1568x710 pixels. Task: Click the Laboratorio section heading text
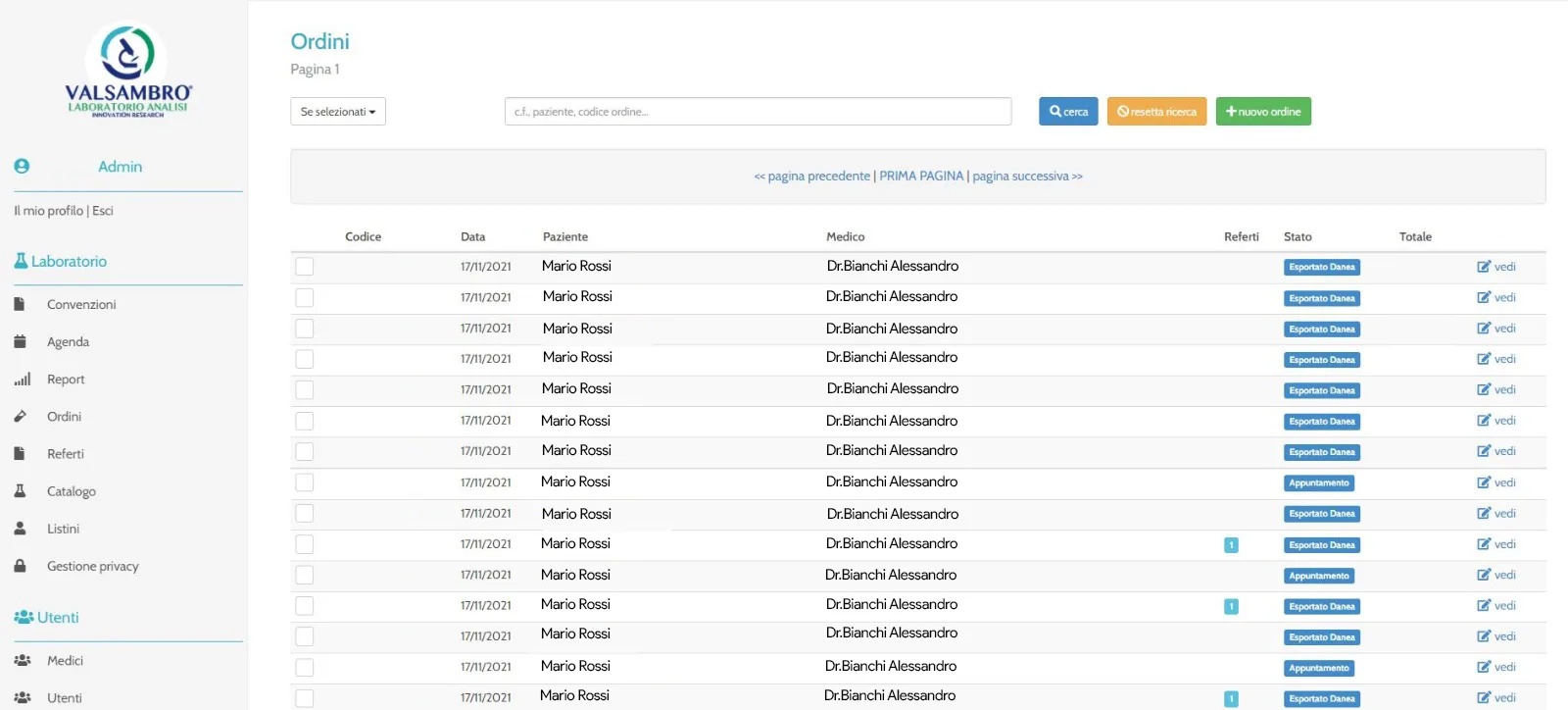pos(69,262)
